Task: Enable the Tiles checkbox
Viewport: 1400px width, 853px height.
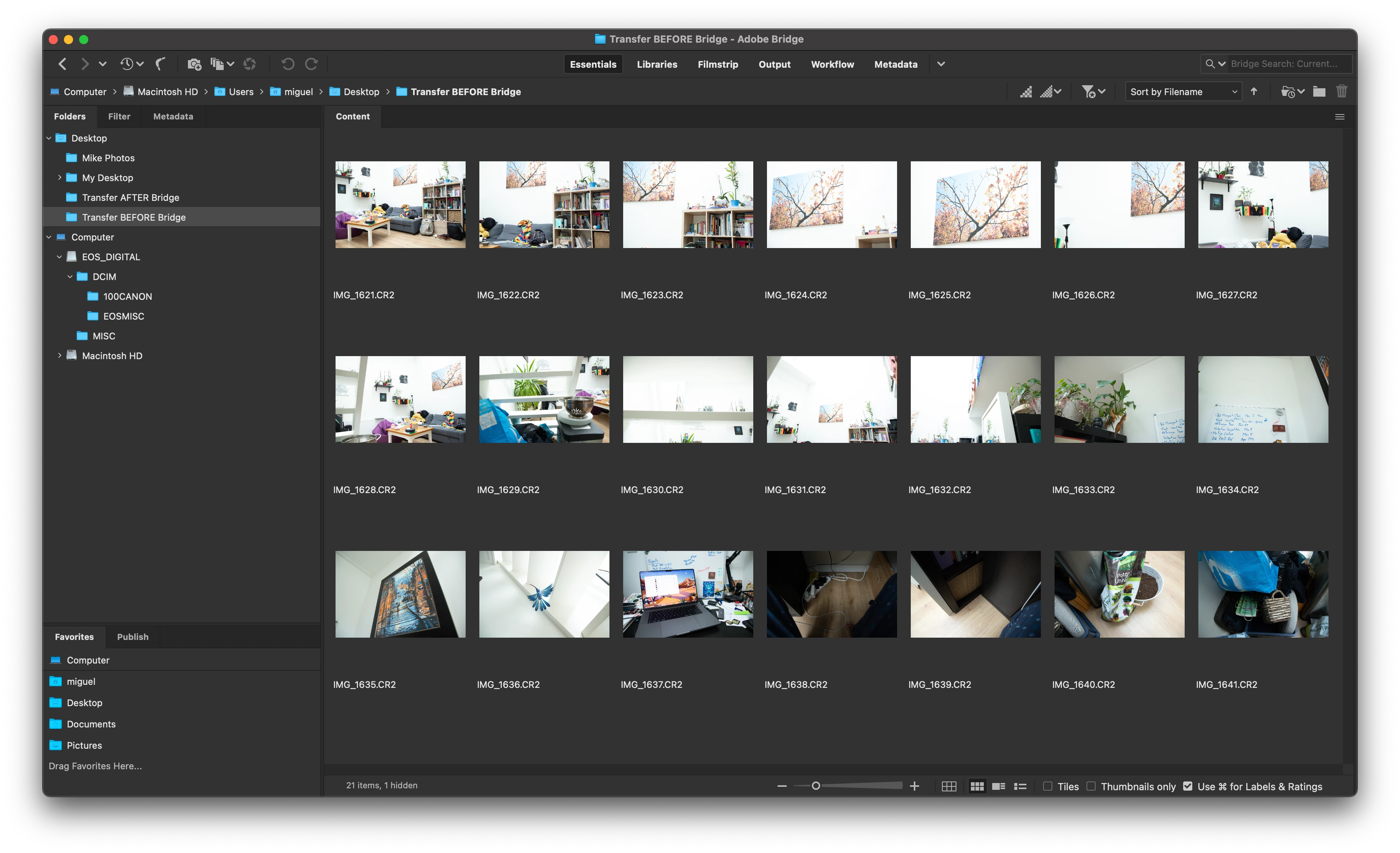Action: tap(1048, 786)
